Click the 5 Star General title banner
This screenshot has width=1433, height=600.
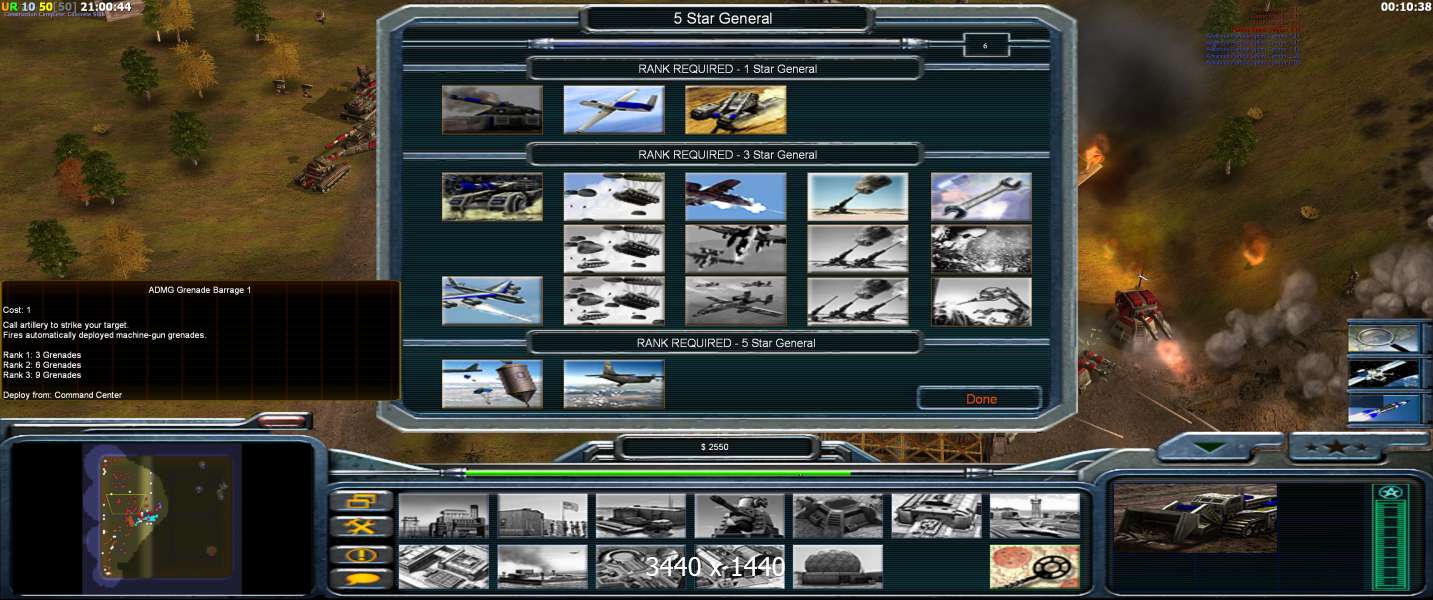pos(722,18)
